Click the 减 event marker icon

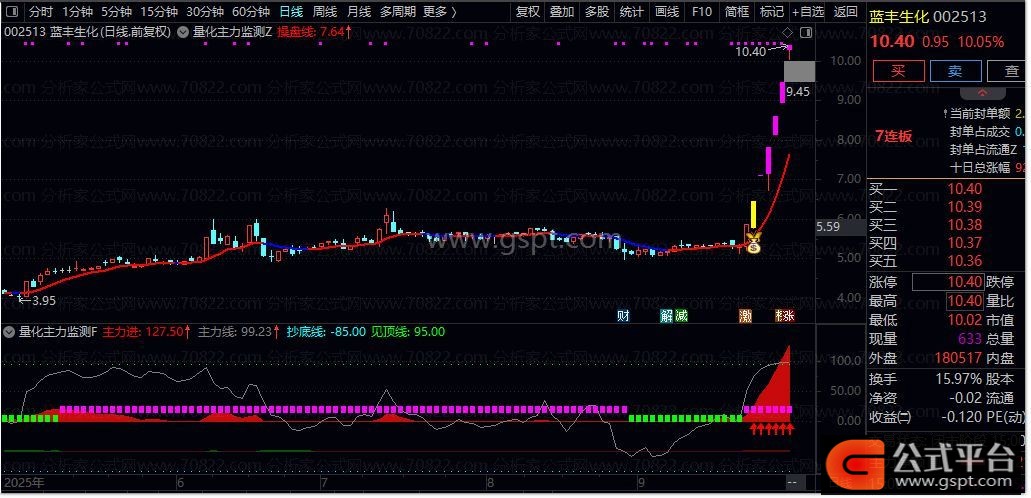pos(681,316)
